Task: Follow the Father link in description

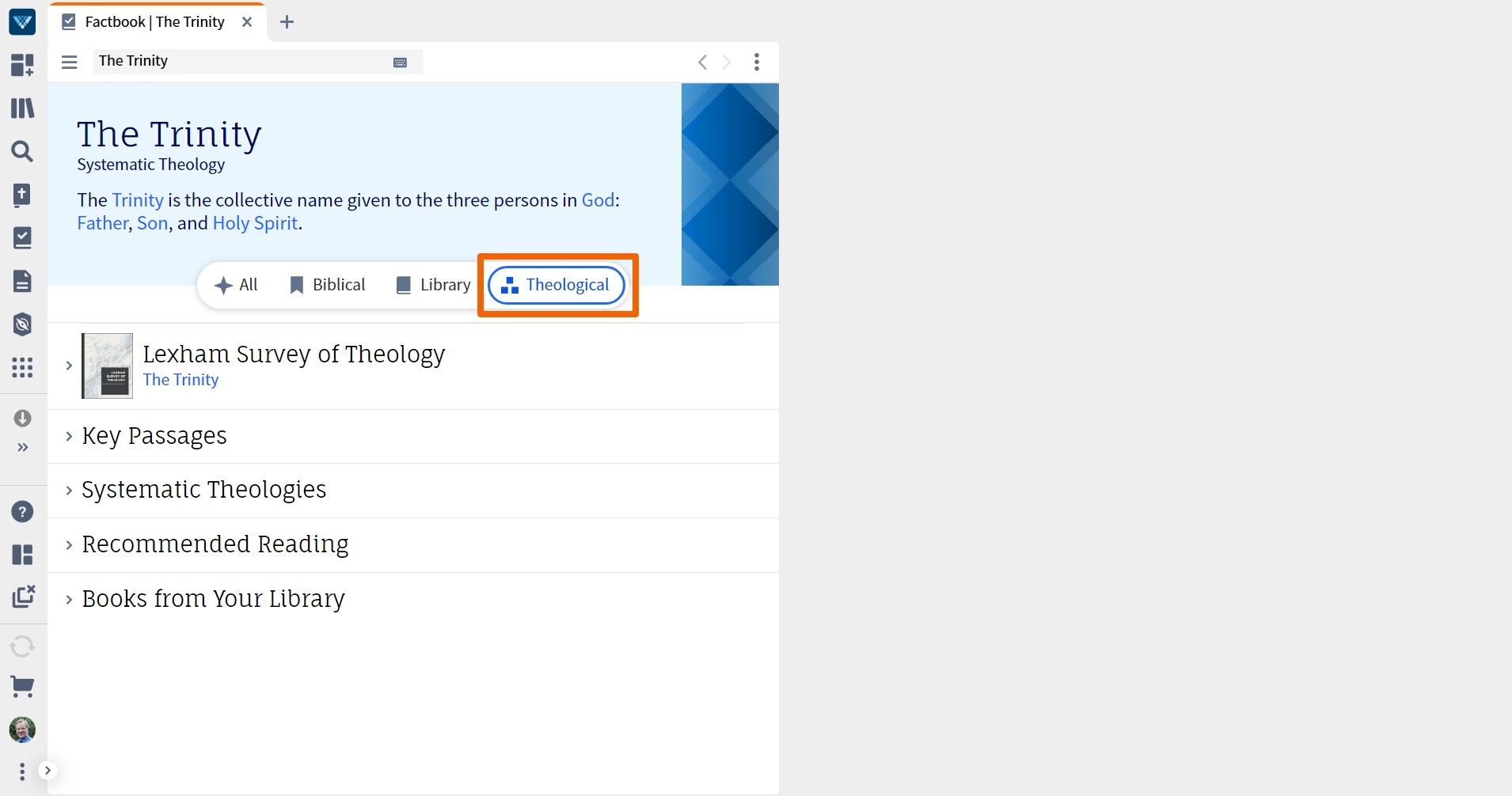Action: pos(102,223)
